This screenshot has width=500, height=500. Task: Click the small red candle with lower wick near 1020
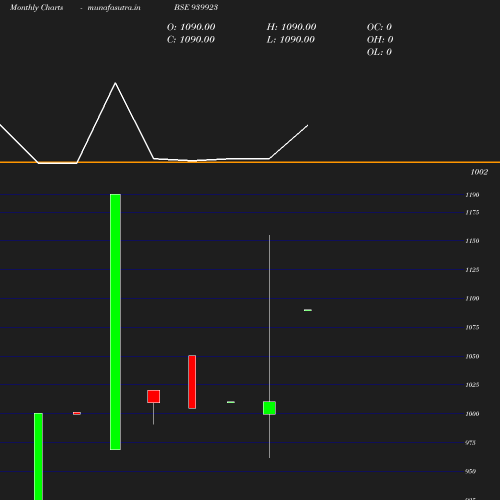coord(153,397)
